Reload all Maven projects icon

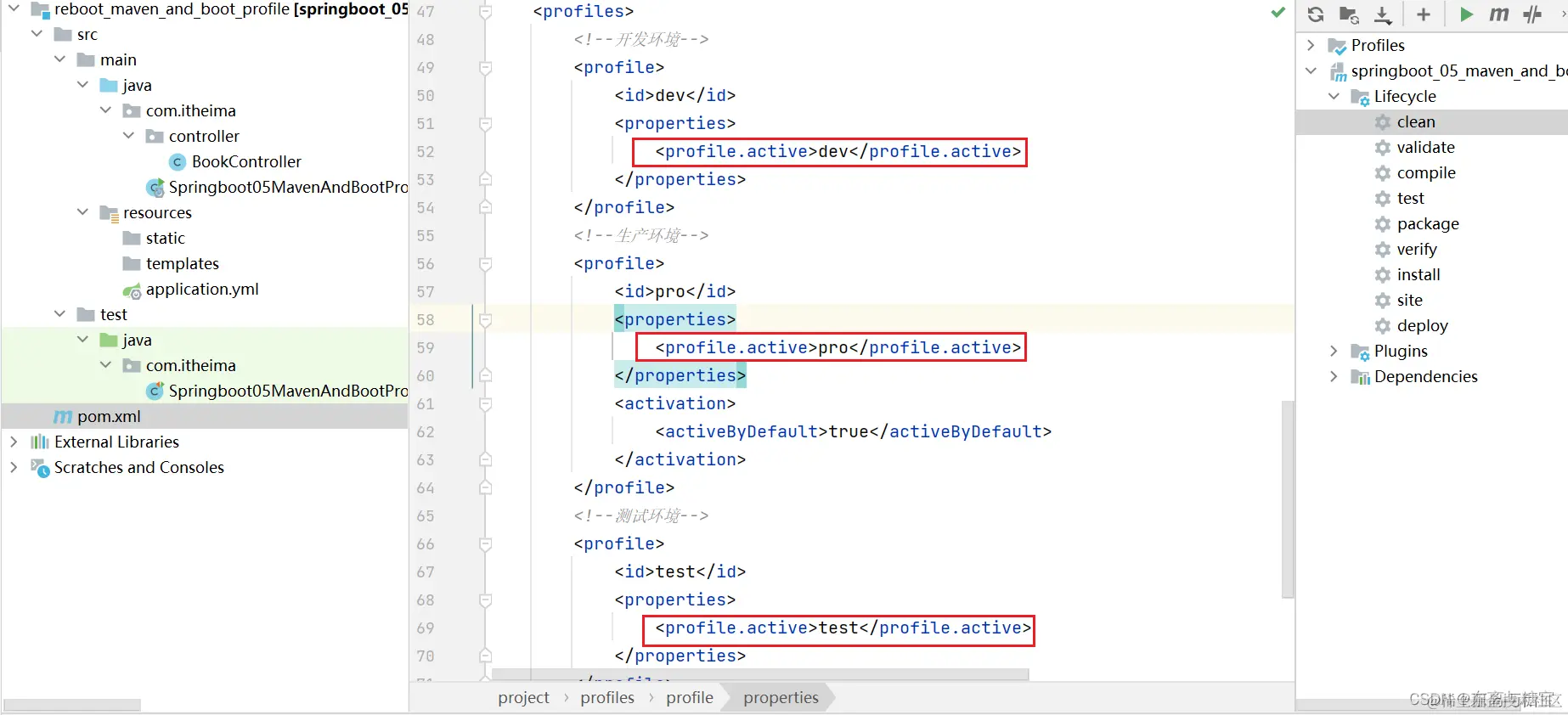pyautogui.click(x=1316, y=14)
